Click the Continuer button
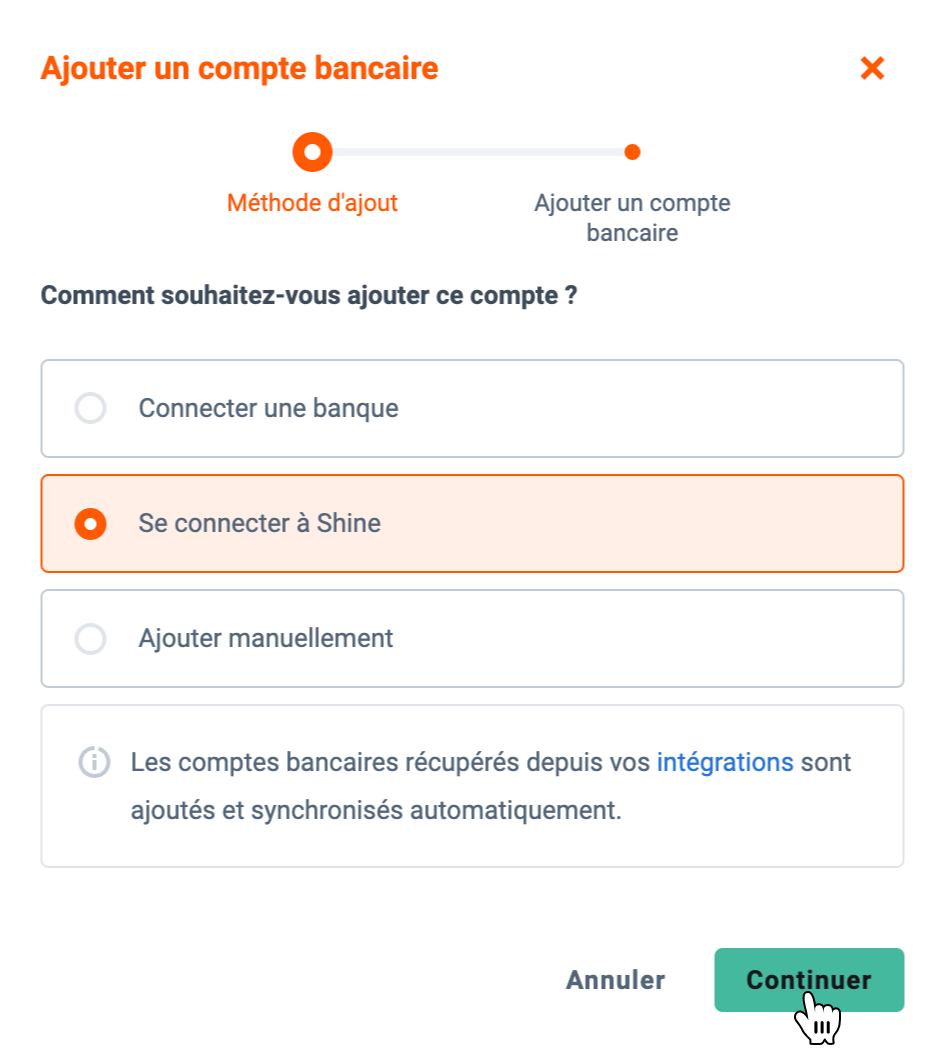This screenshot has width=947, height=1052. click(x=809, y=980)
